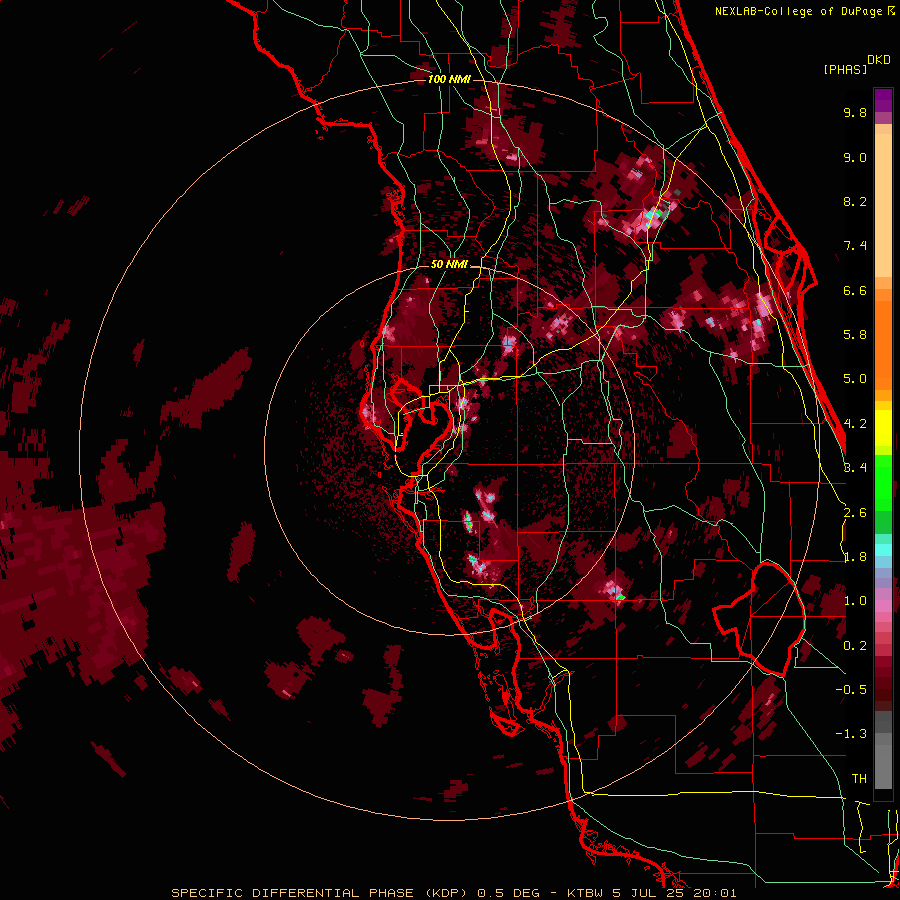Click the 8.2 scale value

[x=855, y=201]
